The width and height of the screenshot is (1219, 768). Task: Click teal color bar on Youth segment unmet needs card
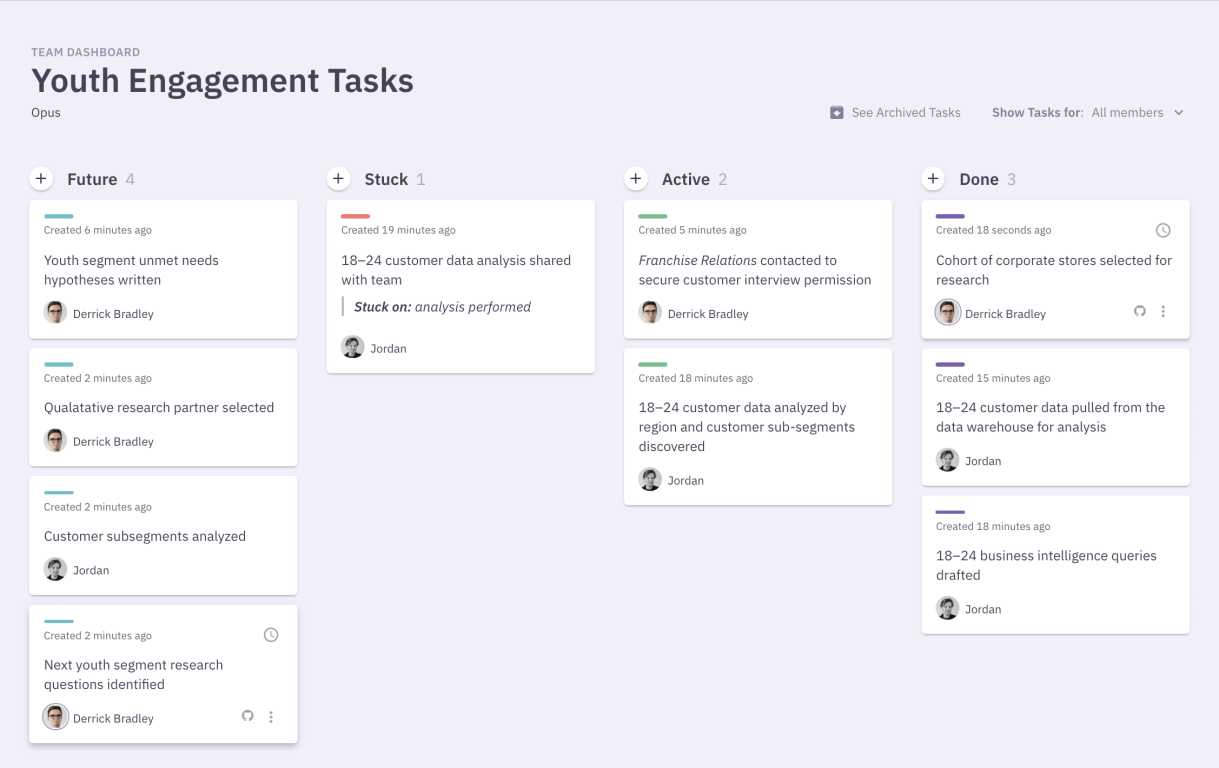(x=59, y=216)
